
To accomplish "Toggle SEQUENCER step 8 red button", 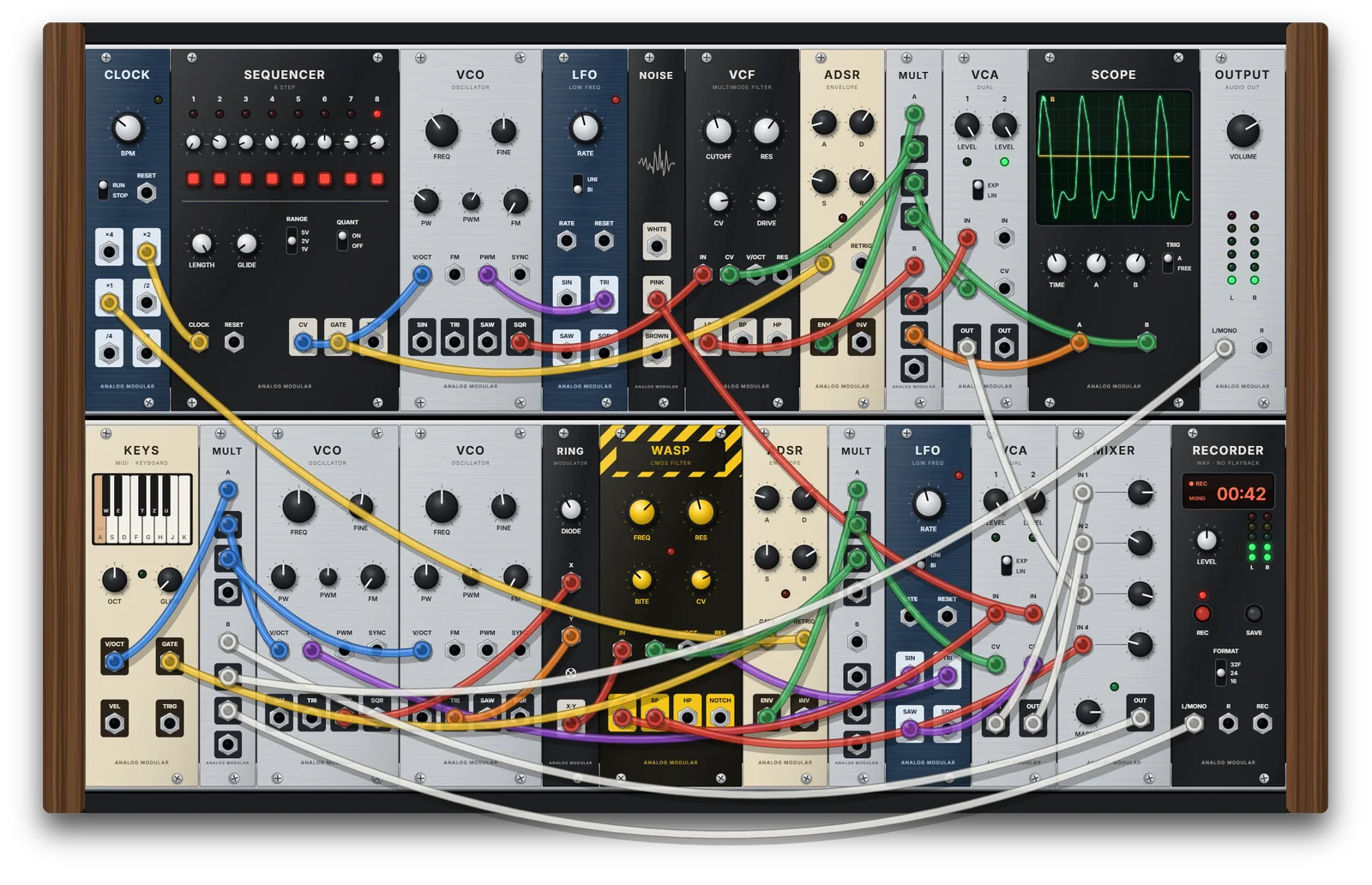I will tap(377, 178).
